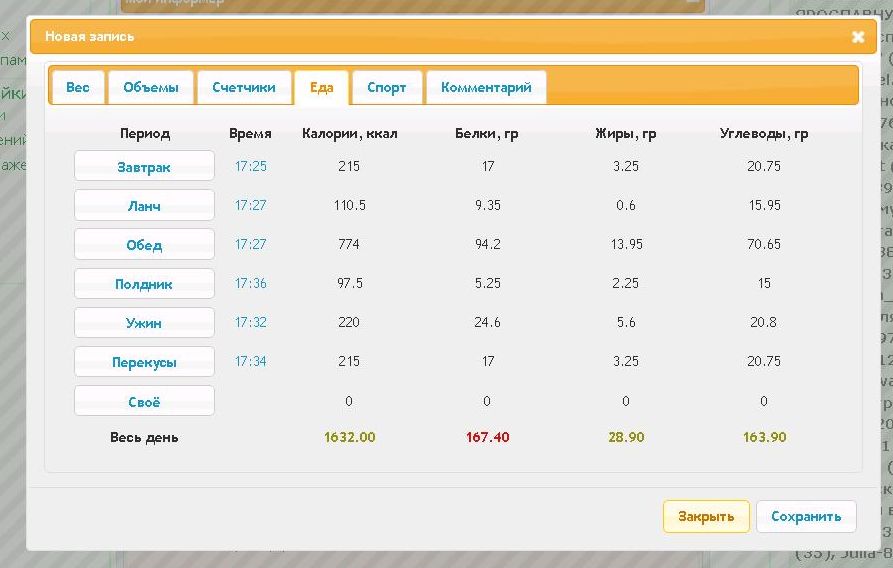The image size is (893, 568).
Task: Select the Своё custom meal button
Action: [144, 401]
